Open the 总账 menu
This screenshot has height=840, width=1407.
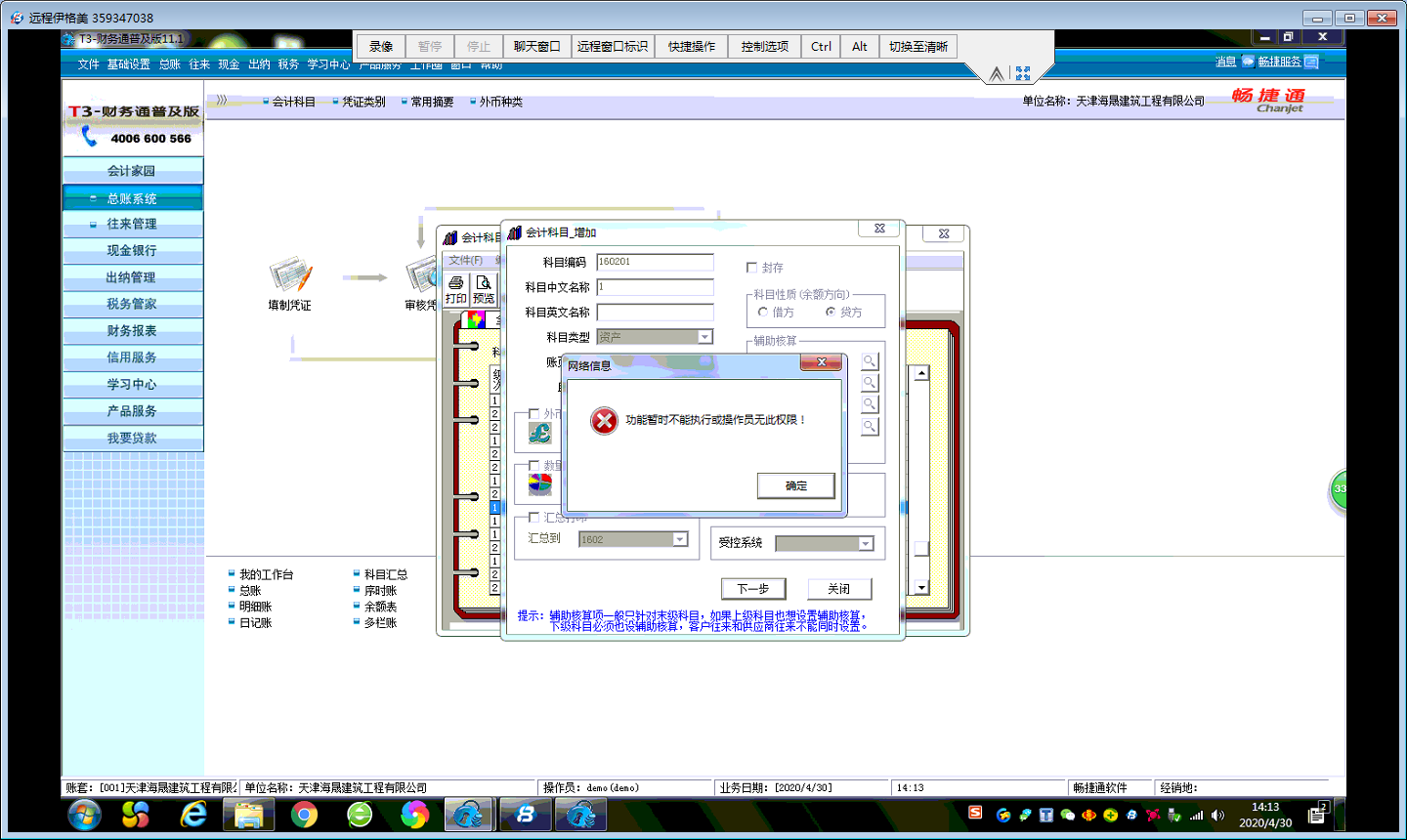point(170,64)
